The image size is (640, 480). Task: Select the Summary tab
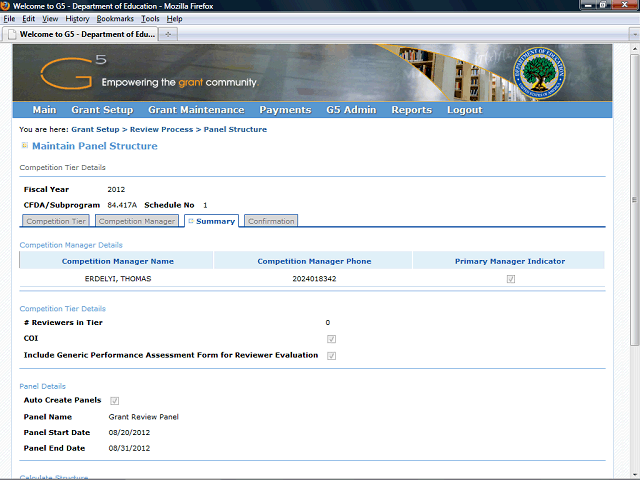[x=211, y=221]
